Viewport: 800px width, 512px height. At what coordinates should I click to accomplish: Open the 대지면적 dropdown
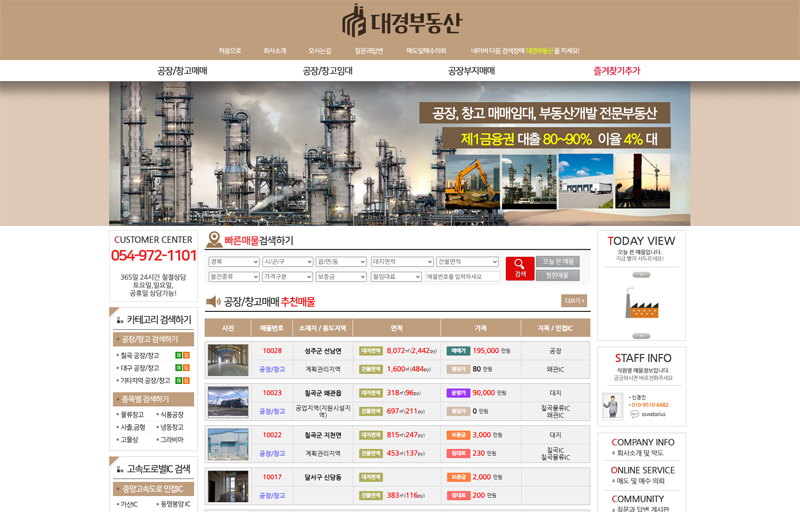pyautogui.click(x=402, y=262)
